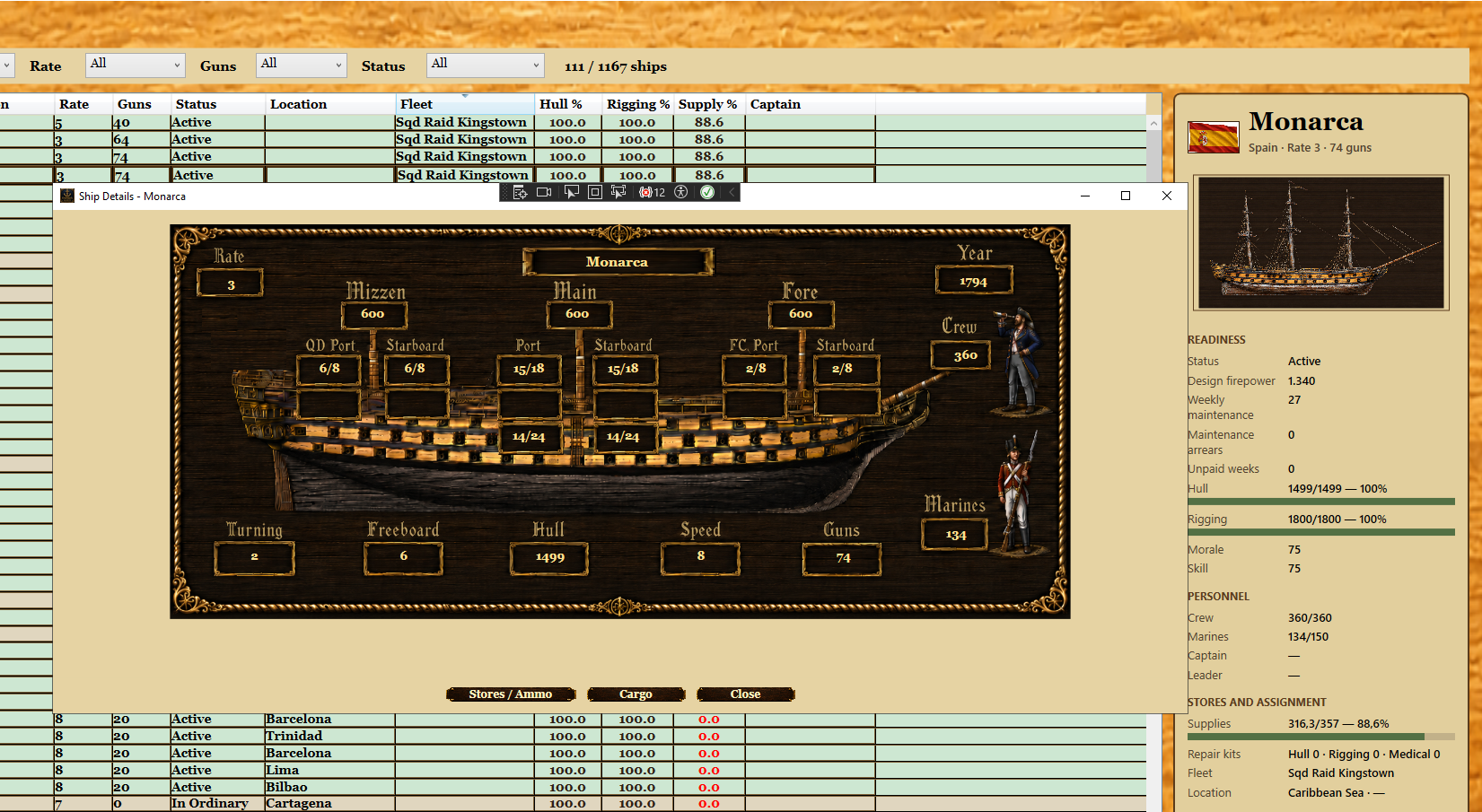Click the Cargo button
1482x812 pixels.
(x=636, y=694)
